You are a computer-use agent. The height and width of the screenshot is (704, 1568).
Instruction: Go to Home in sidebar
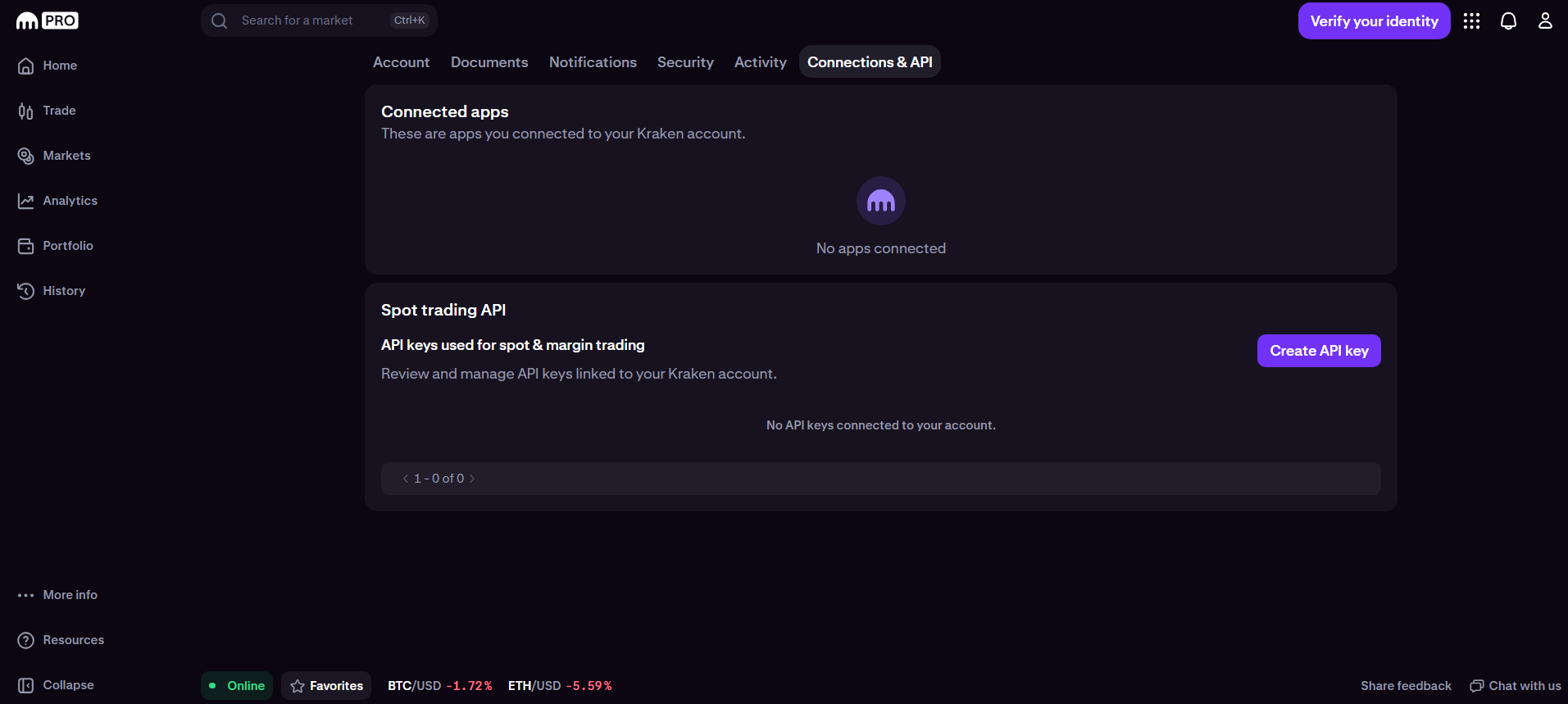60,66
